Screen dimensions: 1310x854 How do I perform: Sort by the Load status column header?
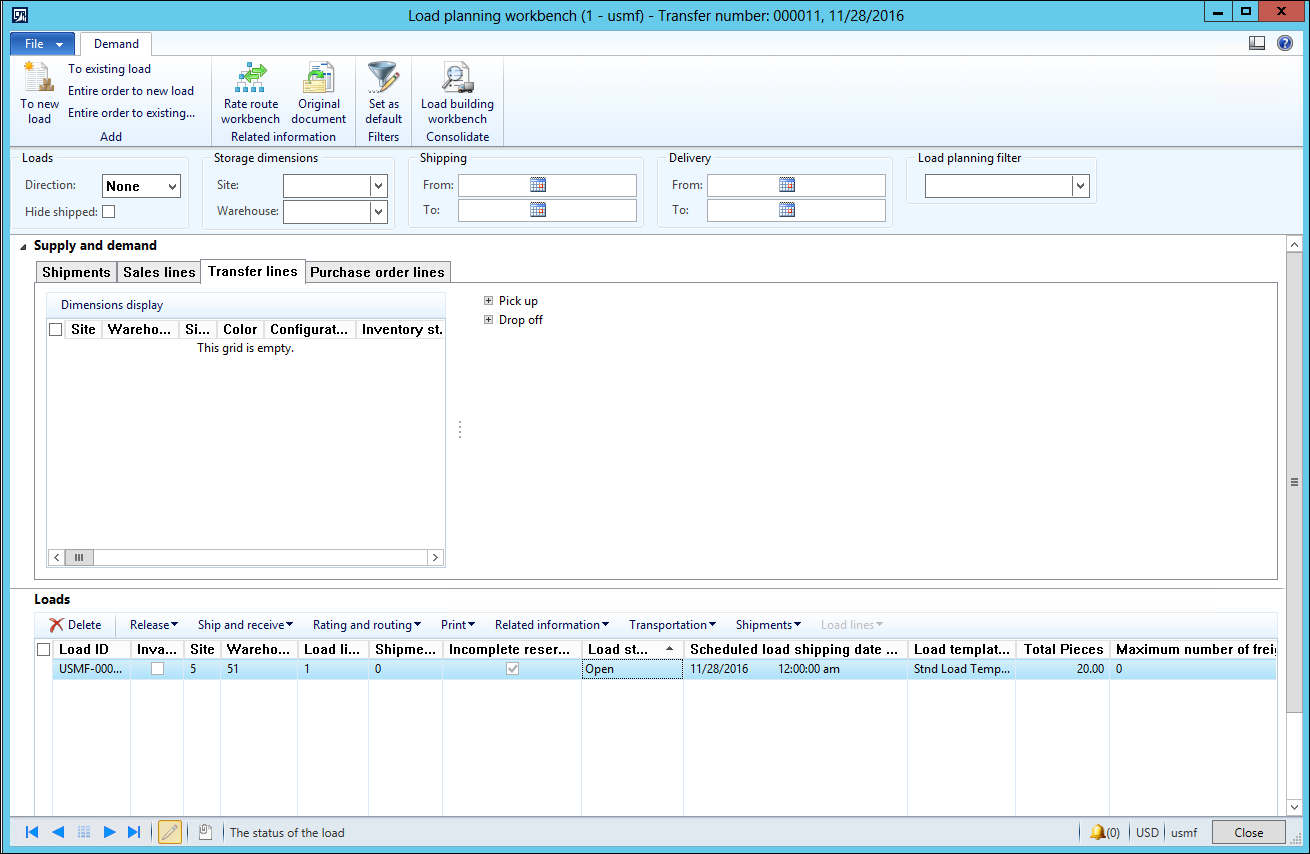click(632, 649)
